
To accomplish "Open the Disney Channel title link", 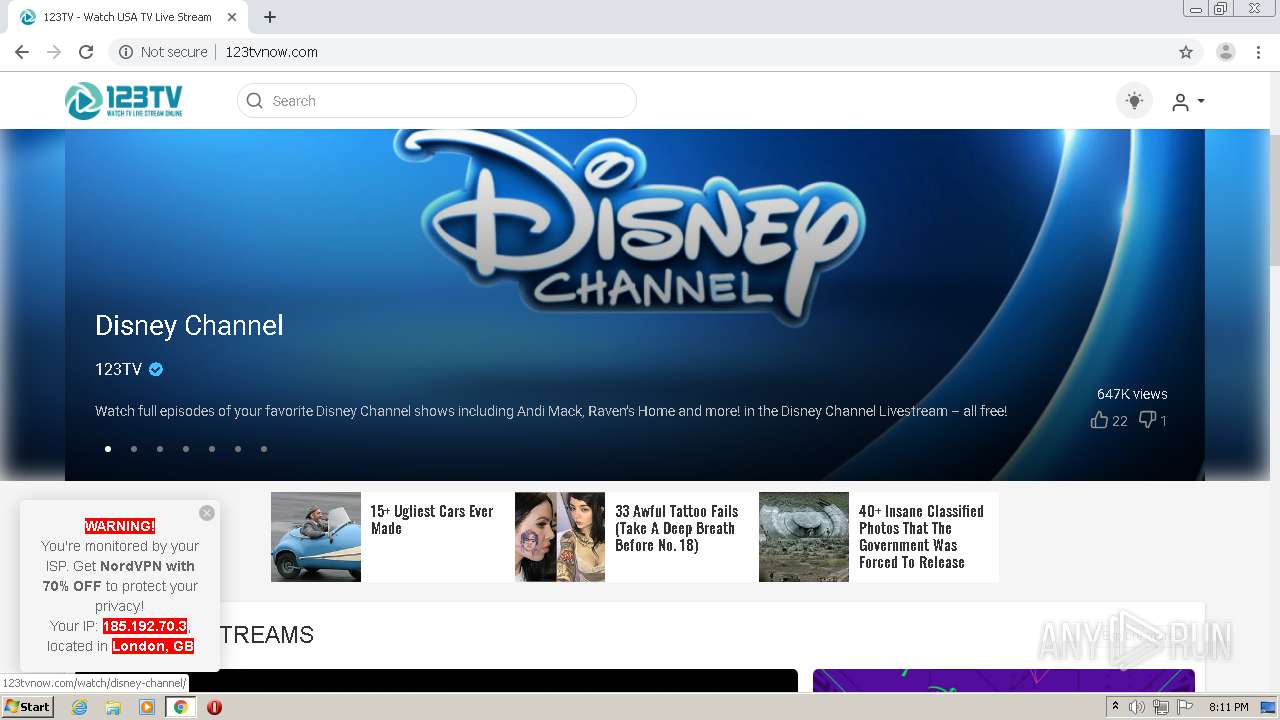I will (189, 325).
